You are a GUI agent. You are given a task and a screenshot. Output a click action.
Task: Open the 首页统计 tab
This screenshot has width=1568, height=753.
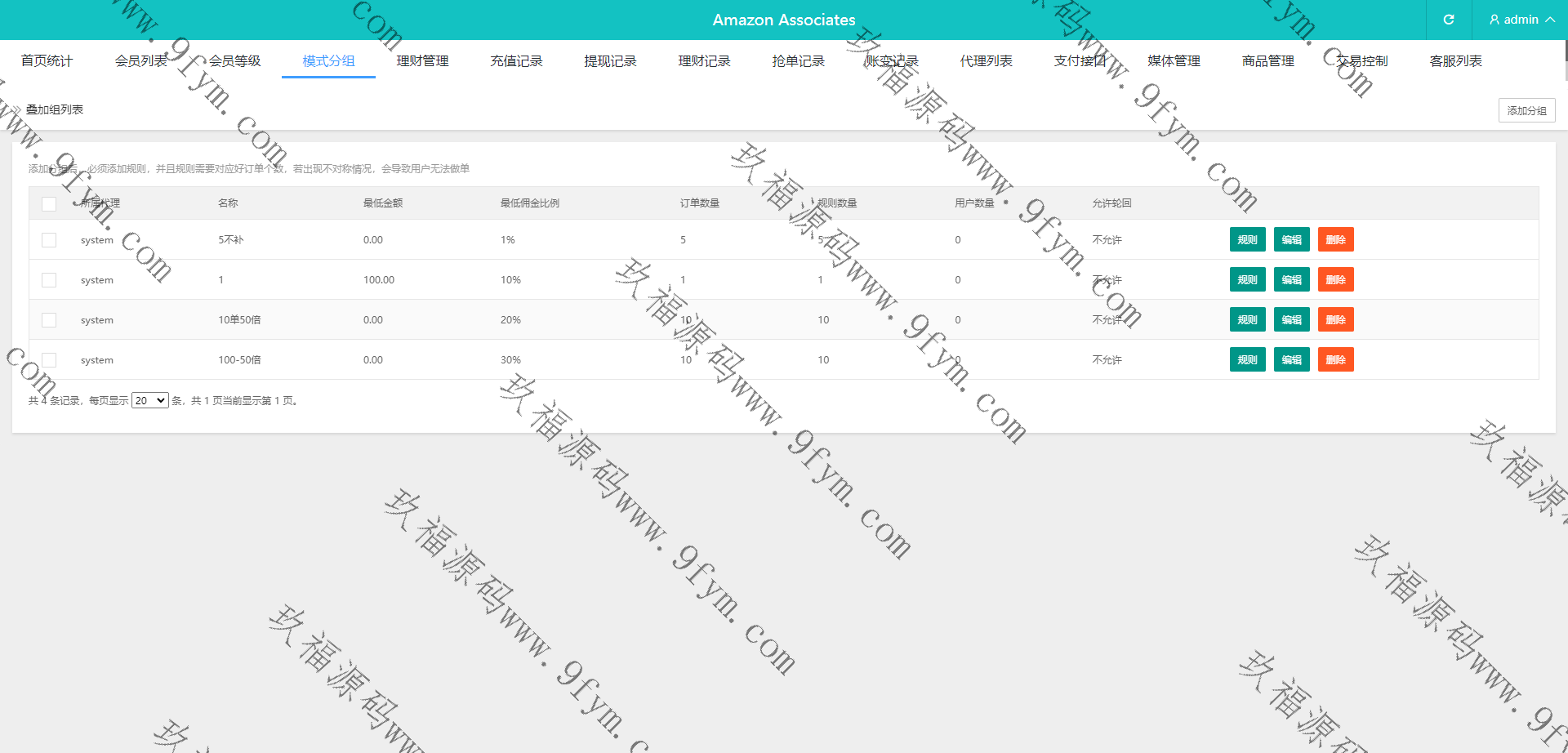tap(47, 61)
